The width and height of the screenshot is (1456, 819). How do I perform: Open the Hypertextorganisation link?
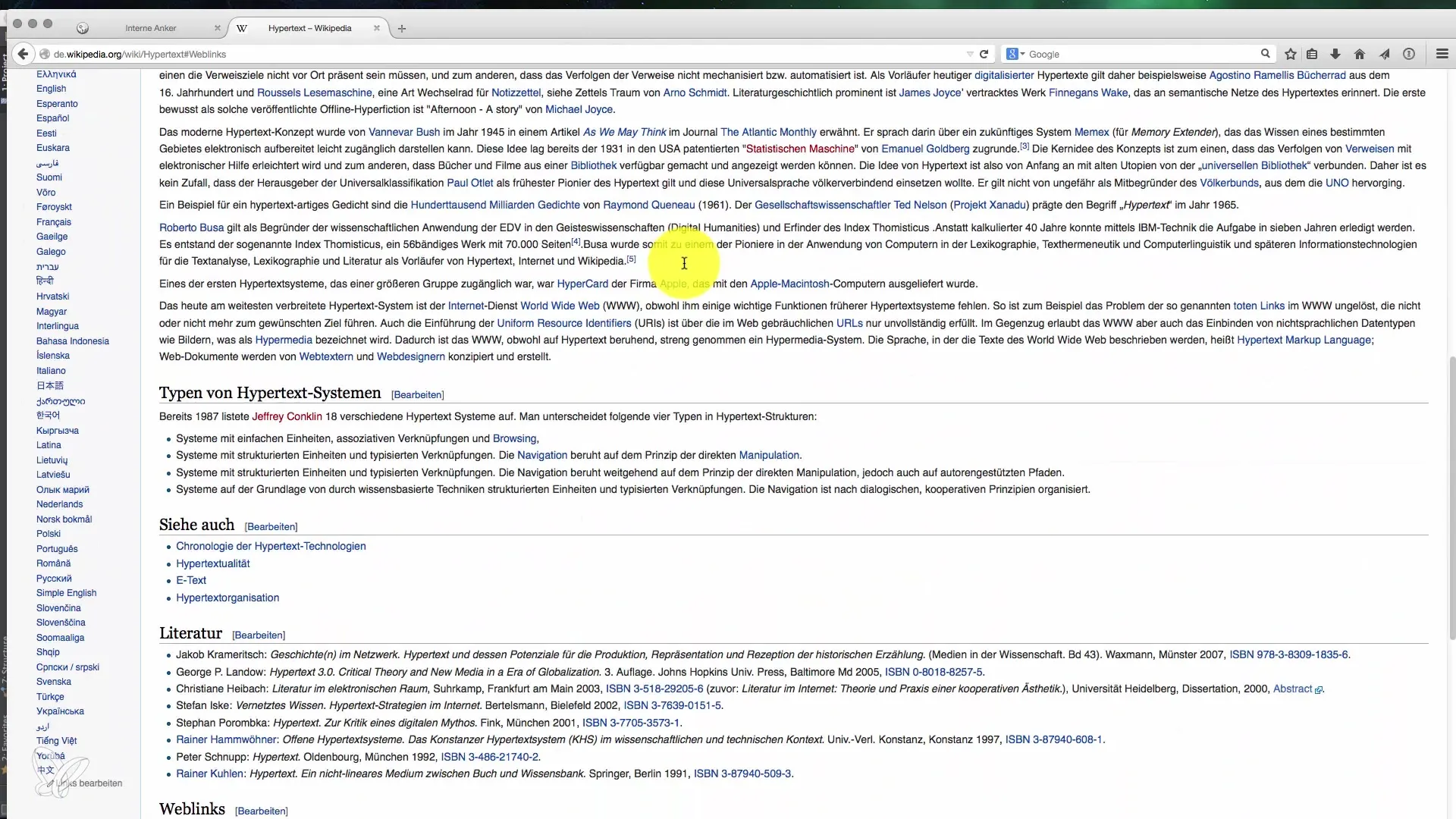[x=227, y=598]
